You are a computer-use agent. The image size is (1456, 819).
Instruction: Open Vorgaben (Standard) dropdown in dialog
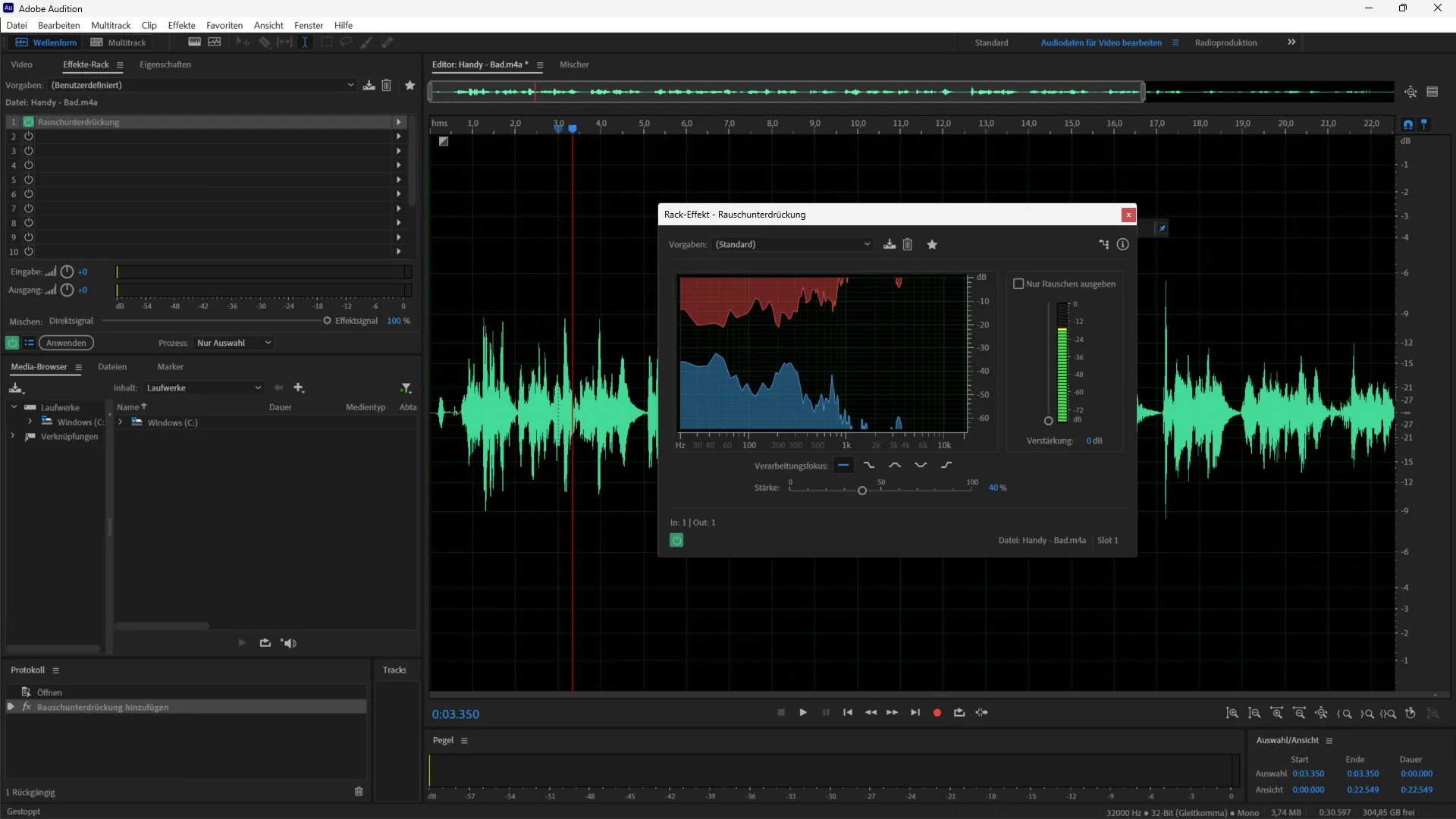click(793, 244)
